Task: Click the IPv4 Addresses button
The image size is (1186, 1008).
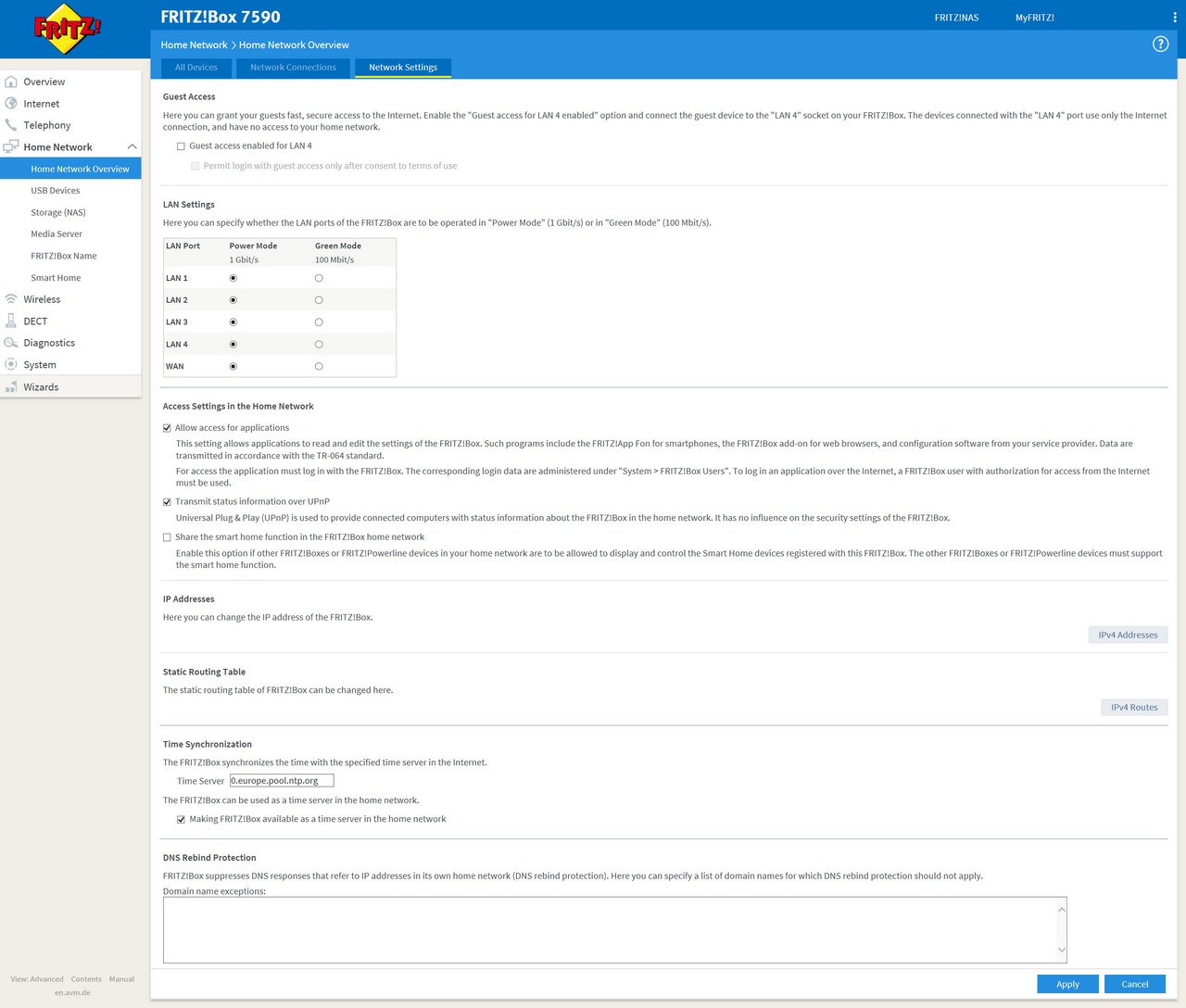Action: coord(1128,635)
